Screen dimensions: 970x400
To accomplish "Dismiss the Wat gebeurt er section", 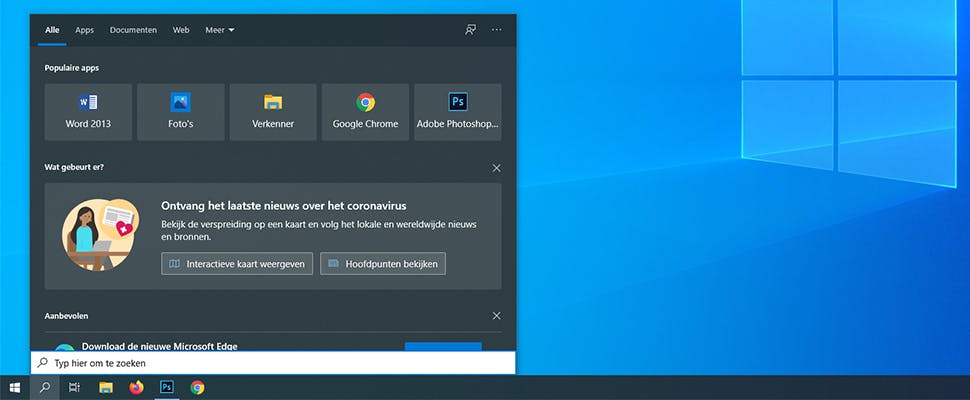I will coord(497,168).
